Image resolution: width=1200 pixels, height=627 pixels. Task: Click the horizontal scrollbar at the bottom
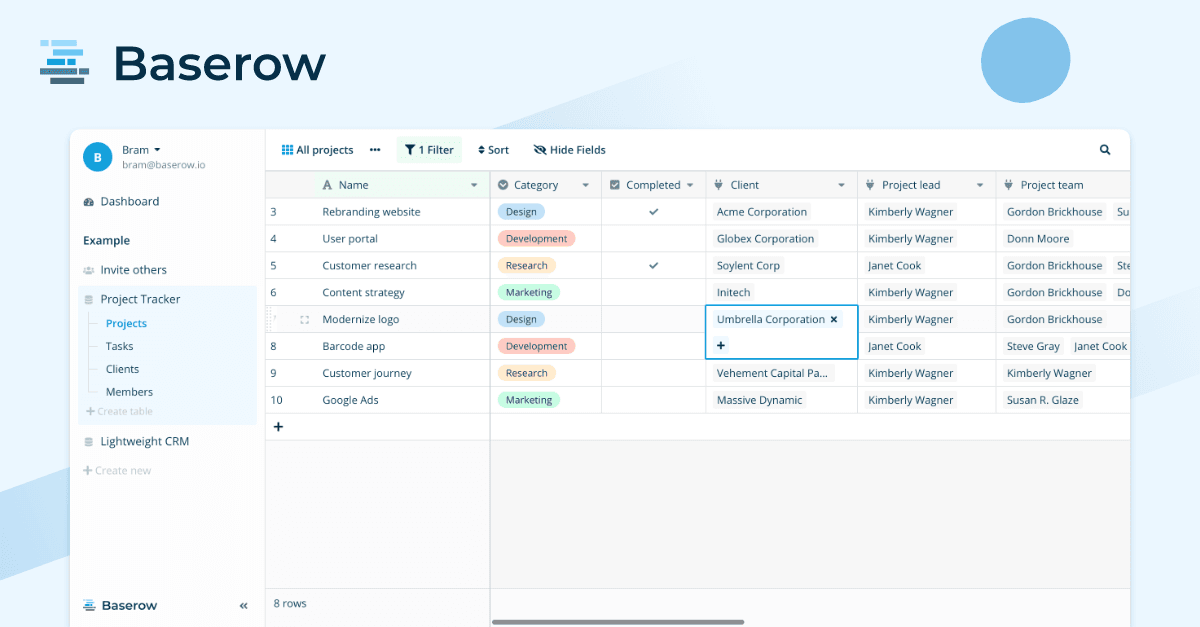coord(618,620)
